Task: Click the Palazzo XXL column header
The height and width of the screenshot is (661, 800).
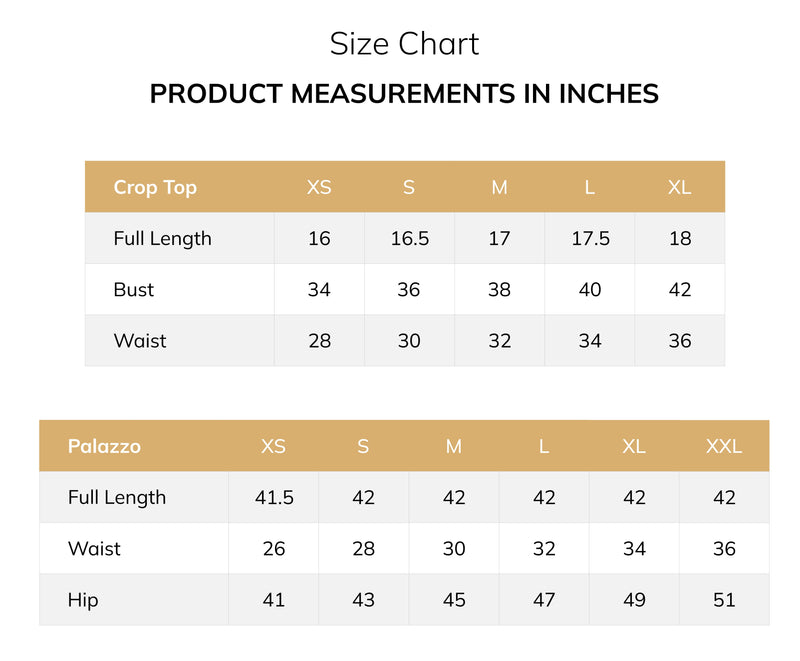Action: coord(724,446)
